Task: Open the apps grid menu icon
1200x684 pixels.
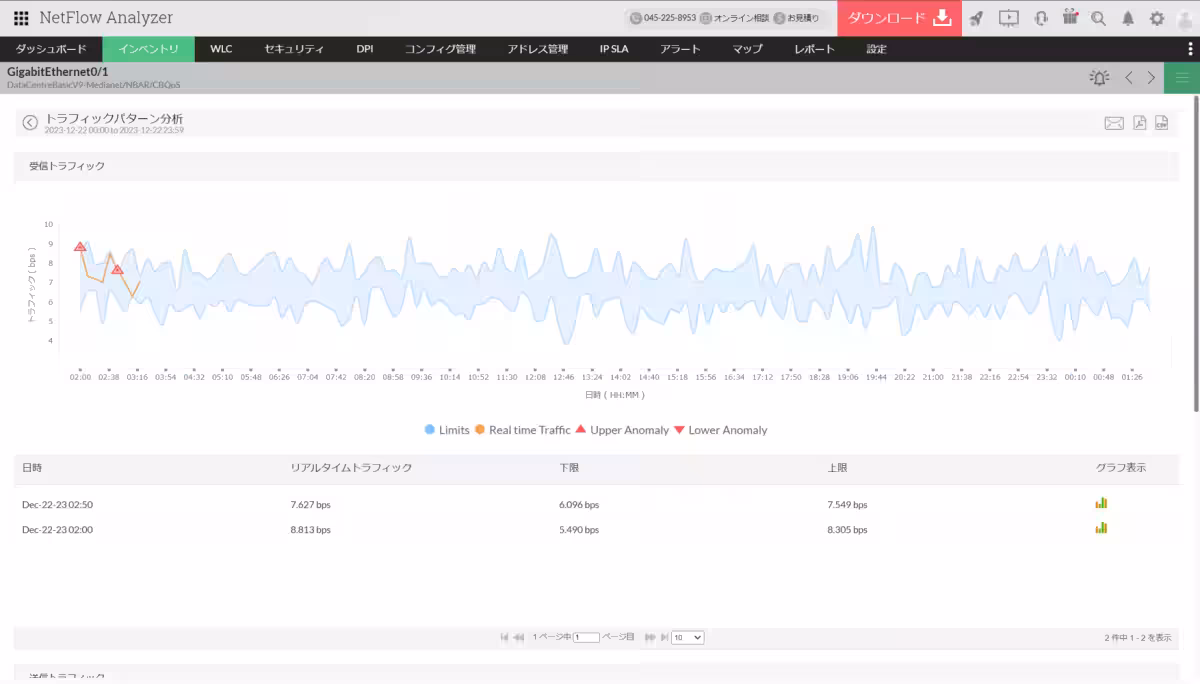Action: 21,18
